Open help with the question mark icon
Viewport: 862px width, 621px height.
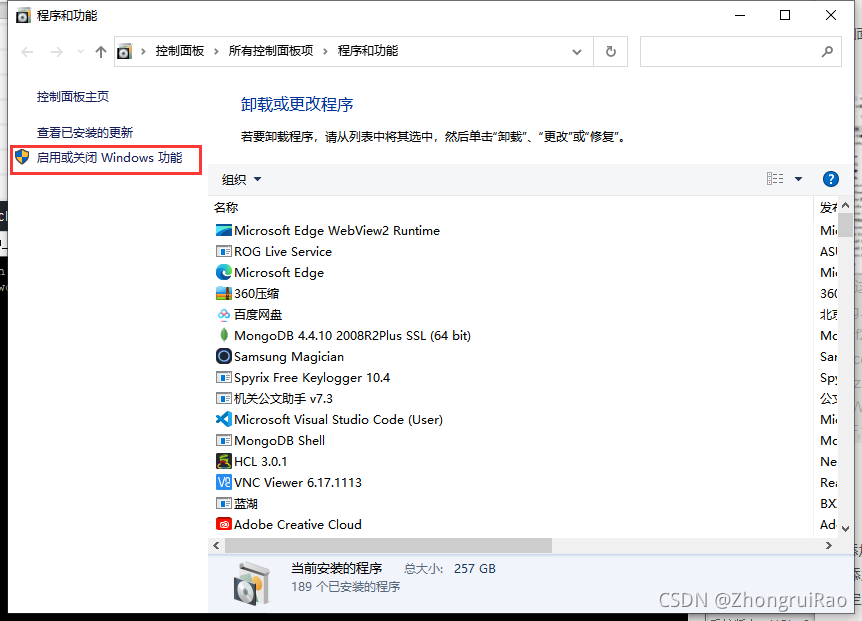click(830, 179)
